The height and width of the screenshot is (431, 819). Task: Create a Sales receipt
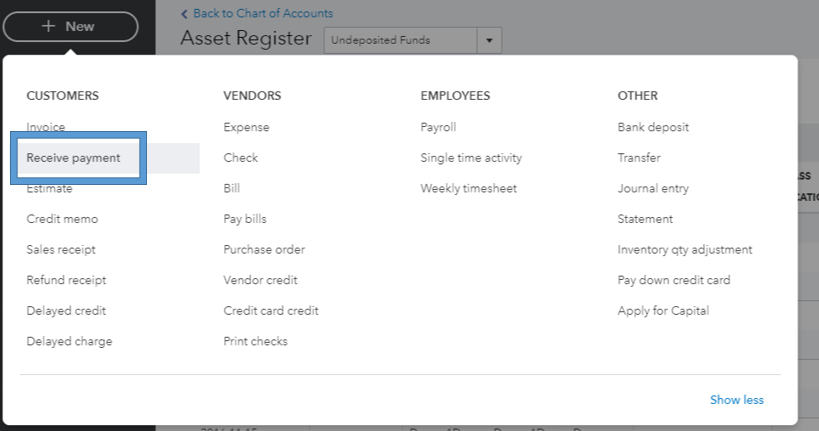[x=61, y=249]
